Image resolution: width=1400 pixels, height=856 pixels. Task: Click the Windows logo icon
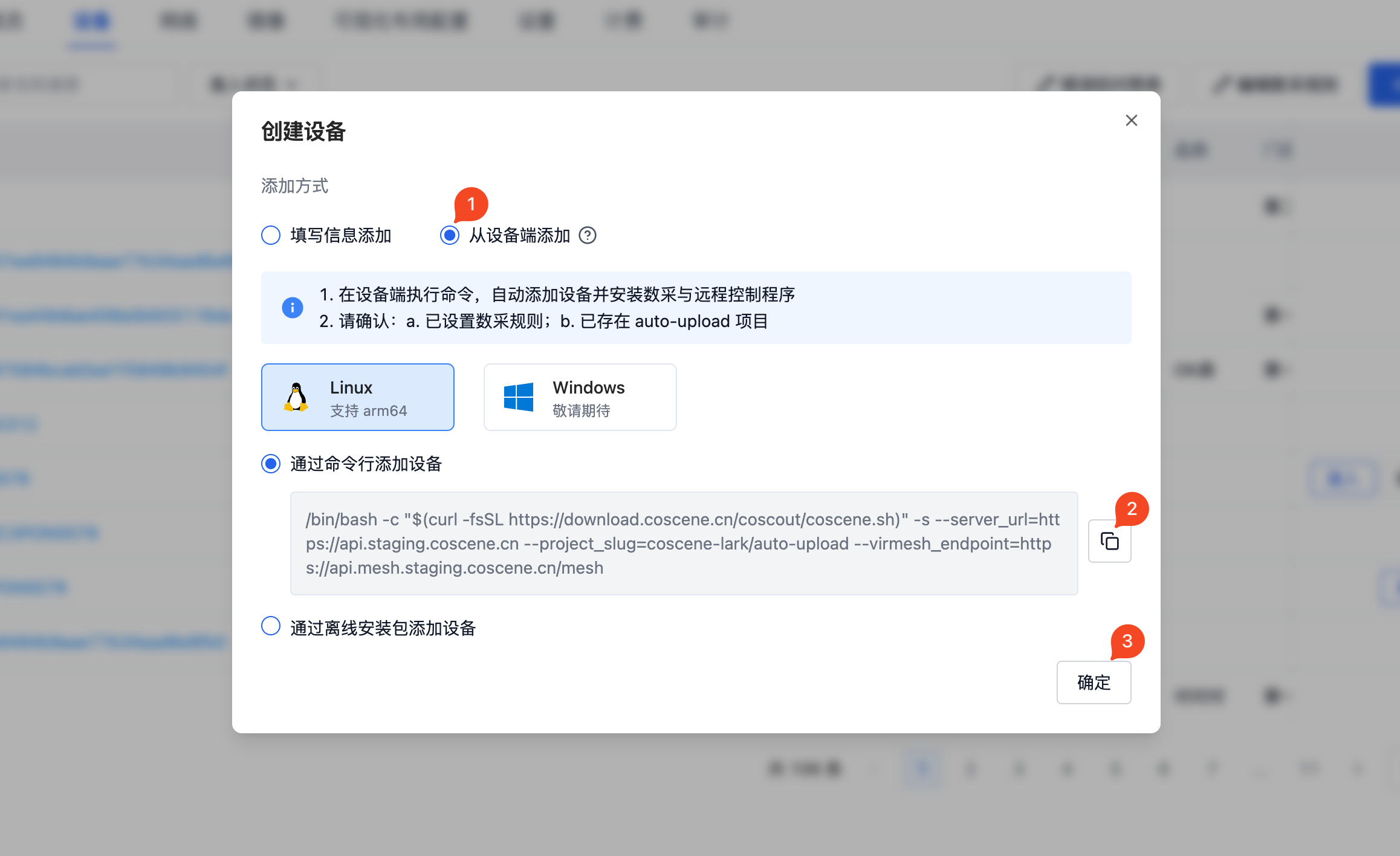[x=519, y=397]
